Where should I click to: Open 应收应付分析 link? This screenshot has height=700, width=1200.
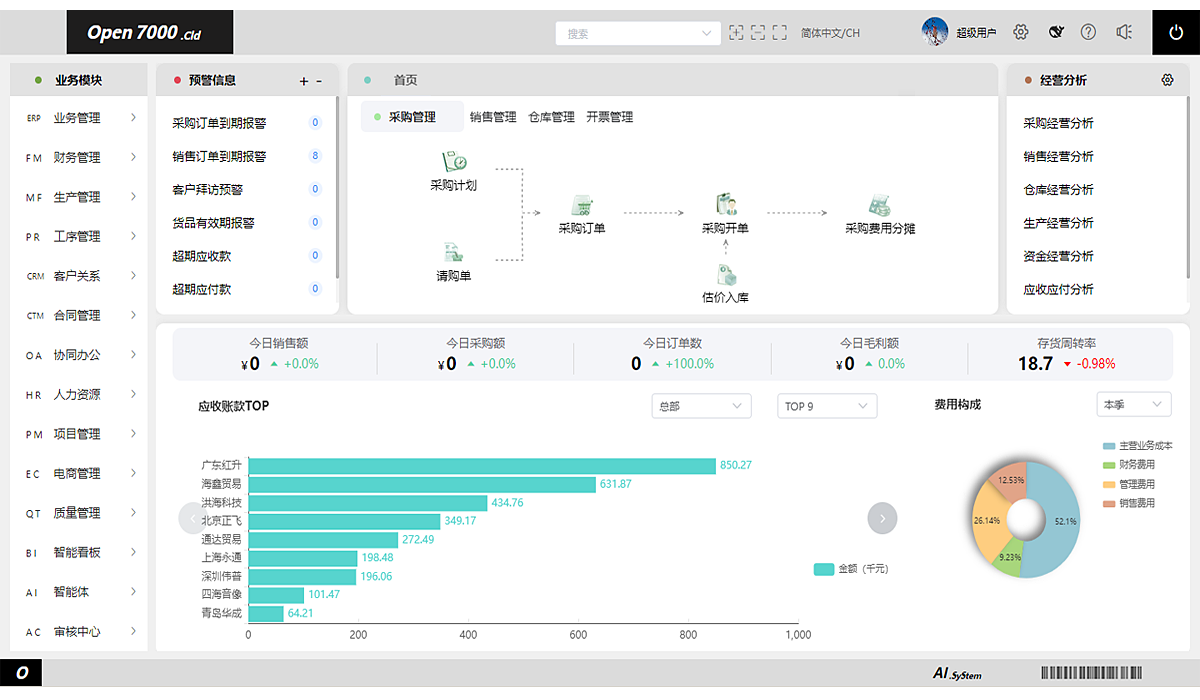pos(1058,289)
